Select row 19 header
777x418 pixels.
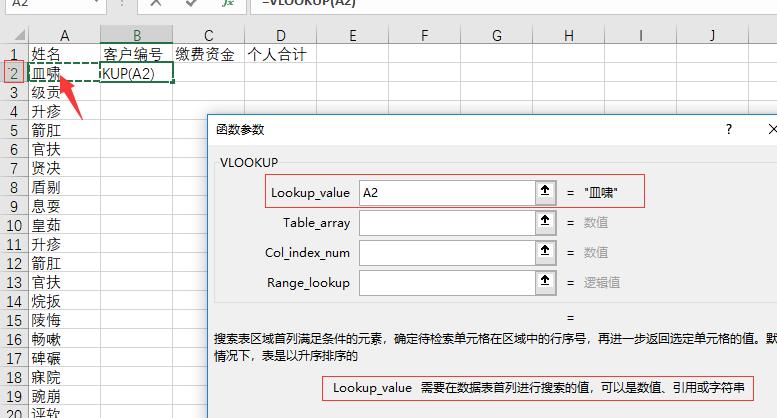coord(14,396)
